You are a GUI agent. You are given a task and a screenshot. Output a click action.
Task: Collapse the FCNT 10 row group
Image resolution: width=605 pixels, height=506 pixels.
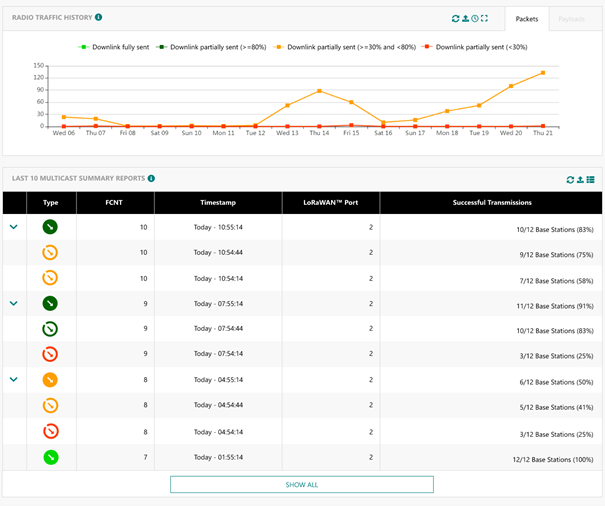point(14,227)
